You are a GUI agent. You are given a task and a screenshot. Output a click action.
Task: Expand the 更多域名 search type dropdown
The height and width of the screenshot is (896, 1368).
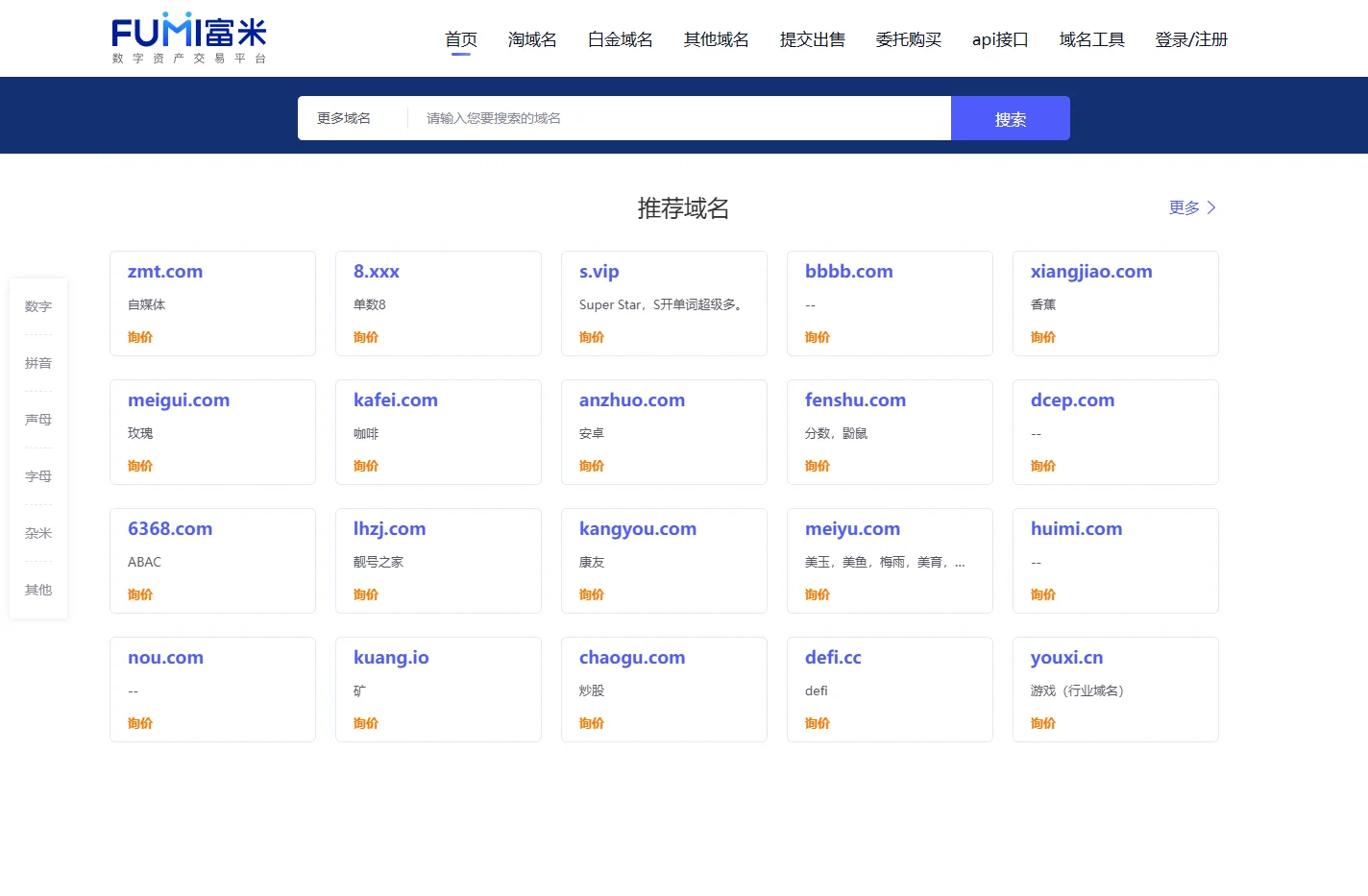click(344, 118)
